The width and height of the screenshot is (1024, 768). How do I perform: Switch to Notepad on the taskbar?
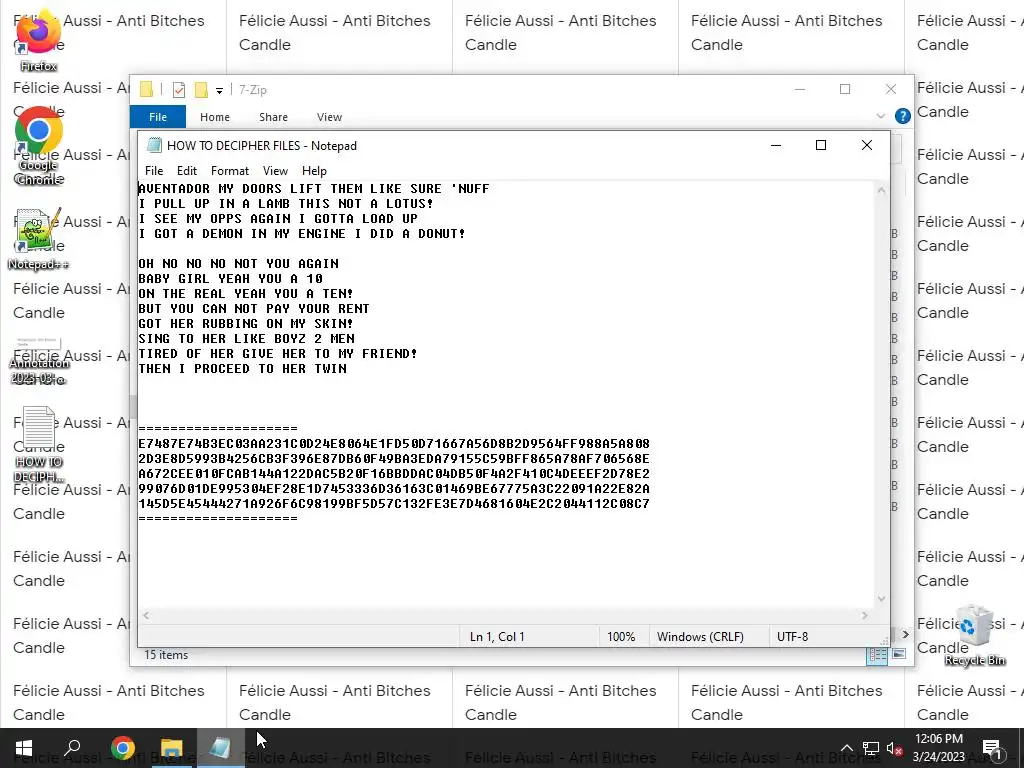coord(219,748)
